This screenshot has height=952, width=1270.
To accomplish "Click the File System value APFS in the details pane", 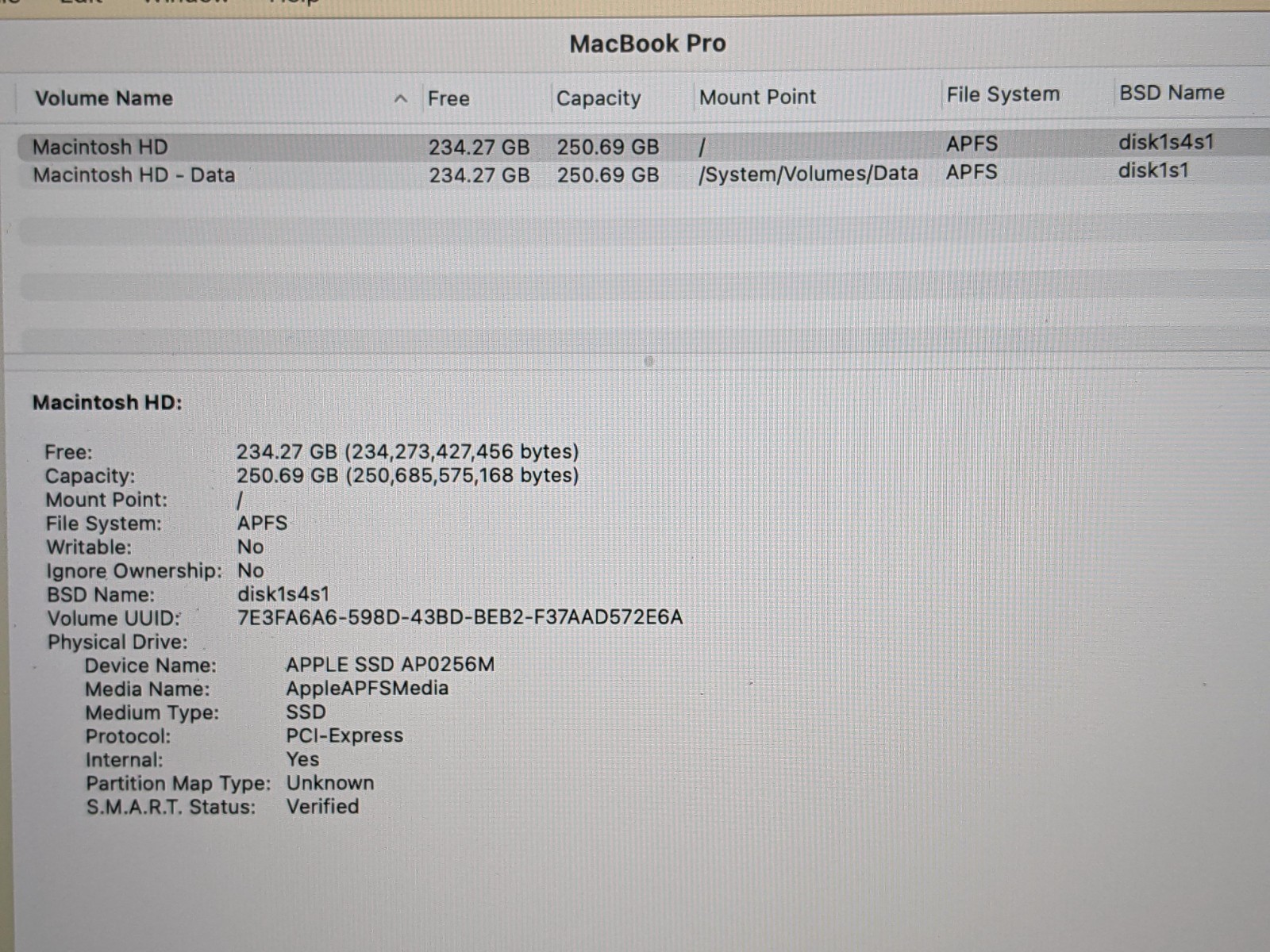I will click(262, 523).
